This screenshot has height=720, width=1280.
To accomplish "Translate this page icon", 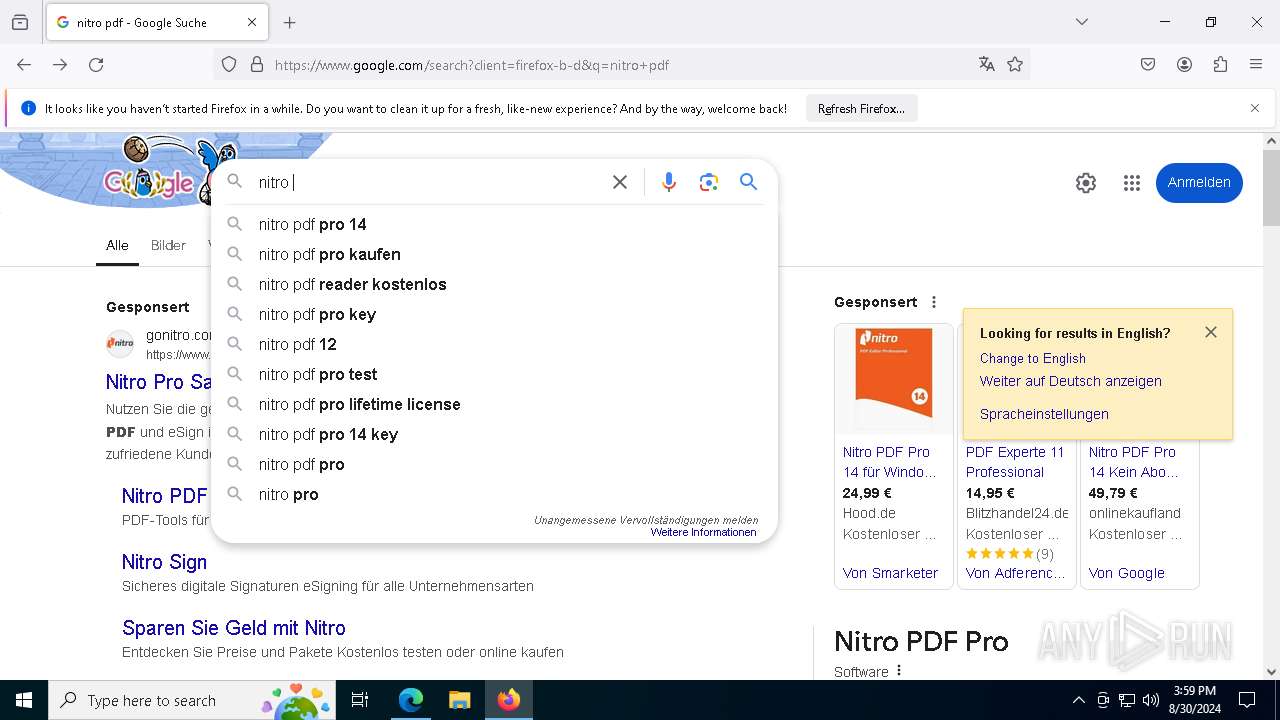I will 987,65.
